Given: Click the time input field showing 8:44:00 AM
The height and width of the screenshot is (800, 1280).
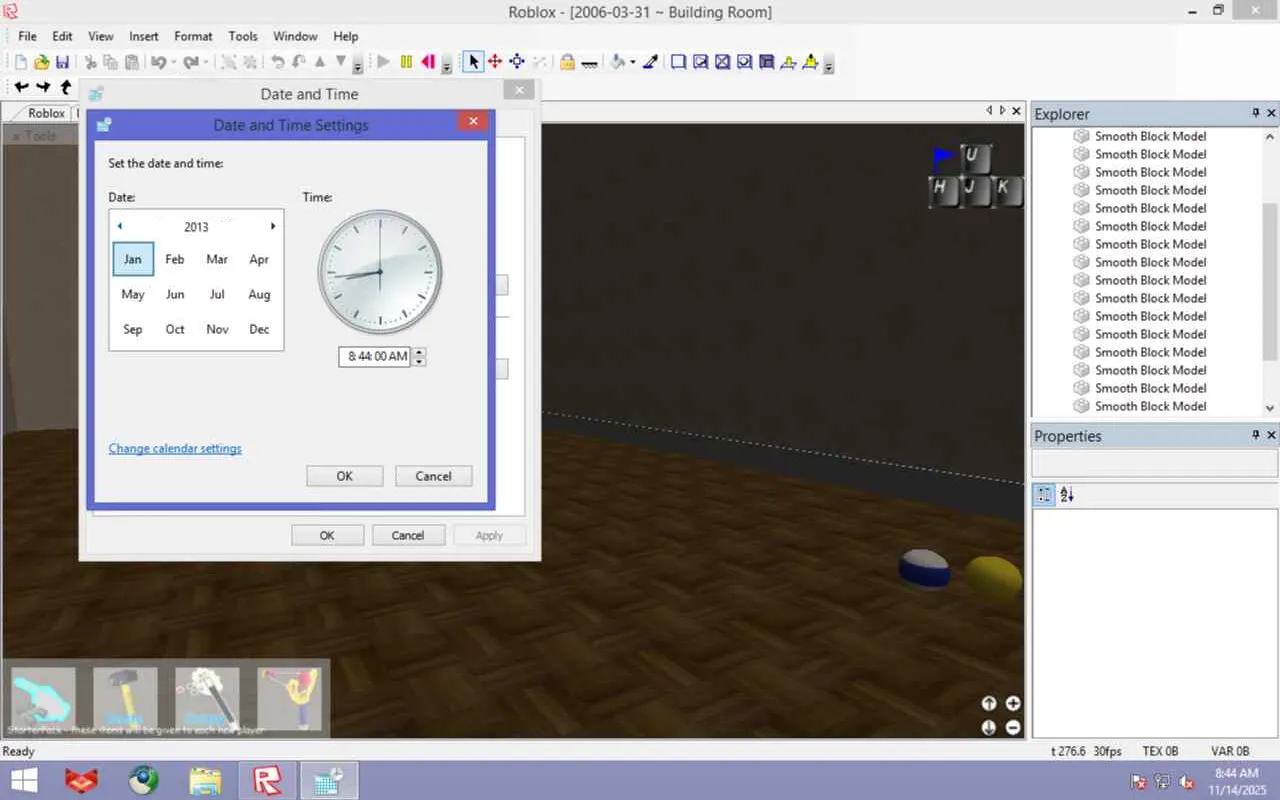Looking at the screenshot, I should (x=375, y=356).
